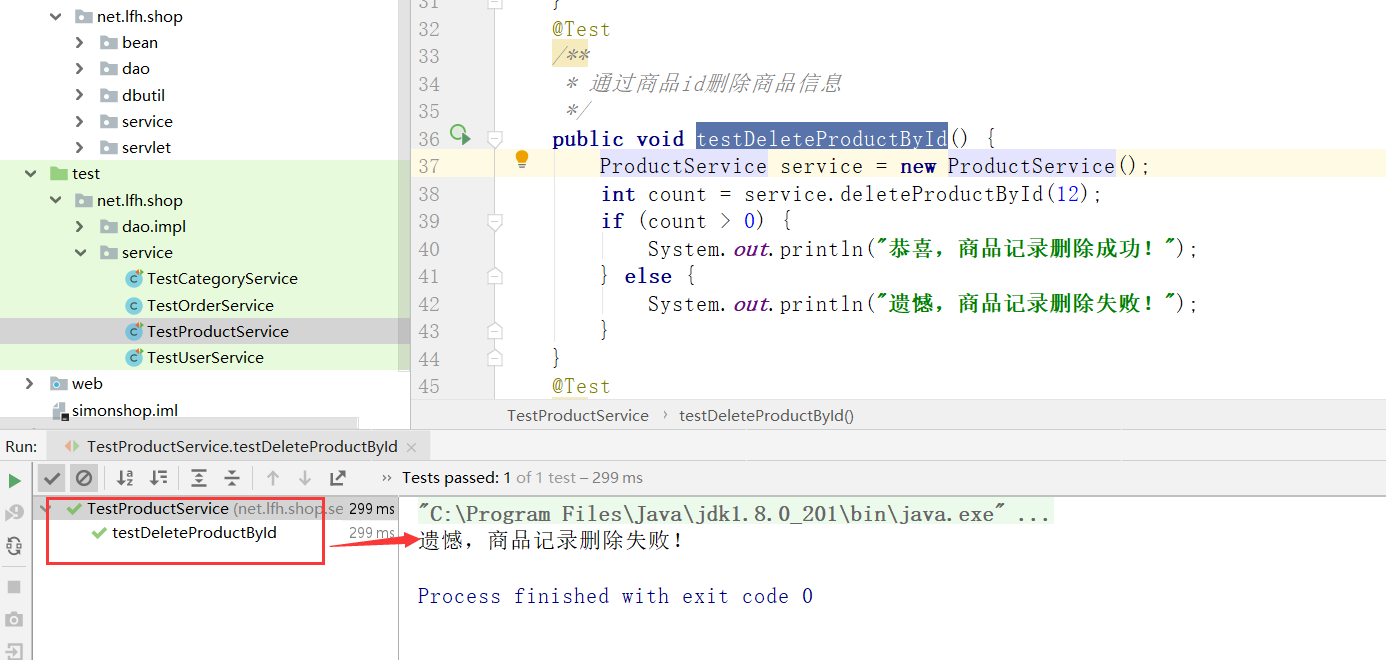1386x660 pixels.
Task: Click the yellow lightbulb intention icon
Action: click(521, 159)
